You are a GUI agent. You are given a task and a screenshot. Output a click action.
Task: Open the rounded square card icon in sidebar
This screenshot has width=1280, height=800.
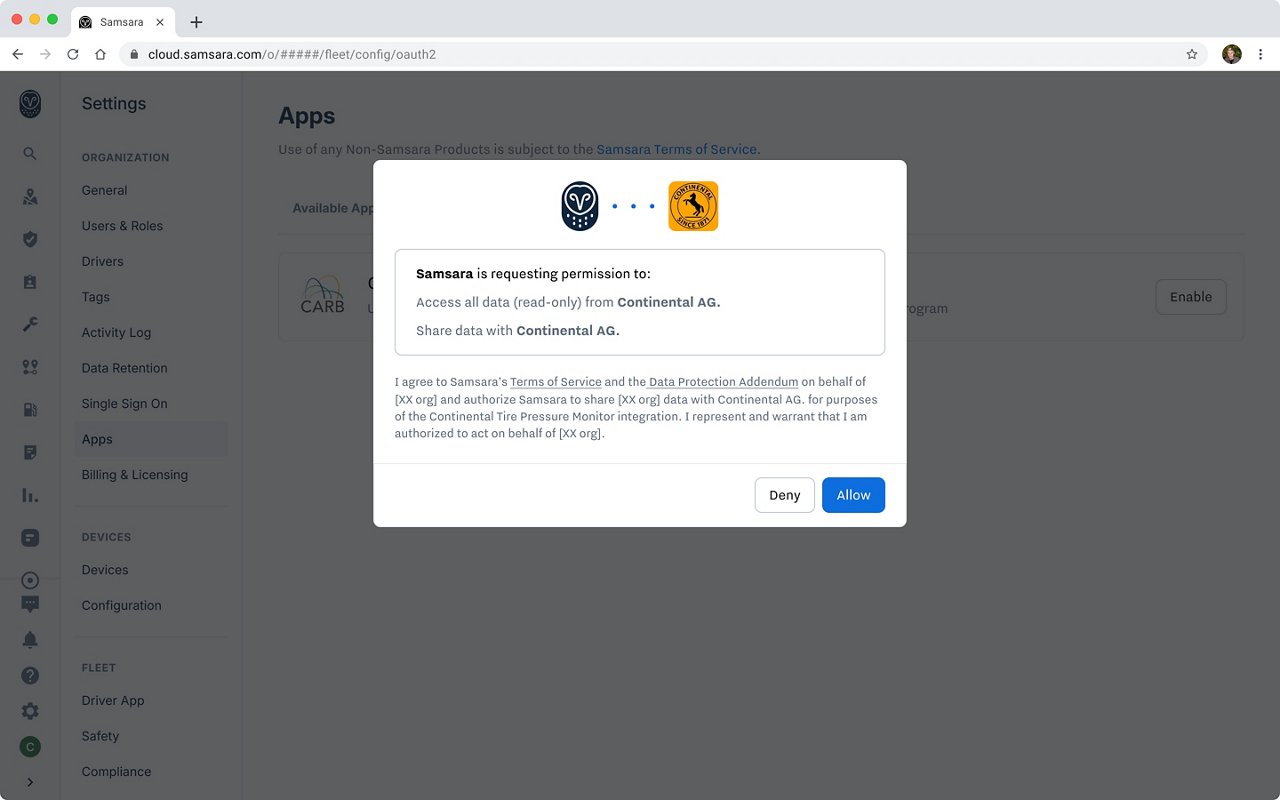click(30, 537)
